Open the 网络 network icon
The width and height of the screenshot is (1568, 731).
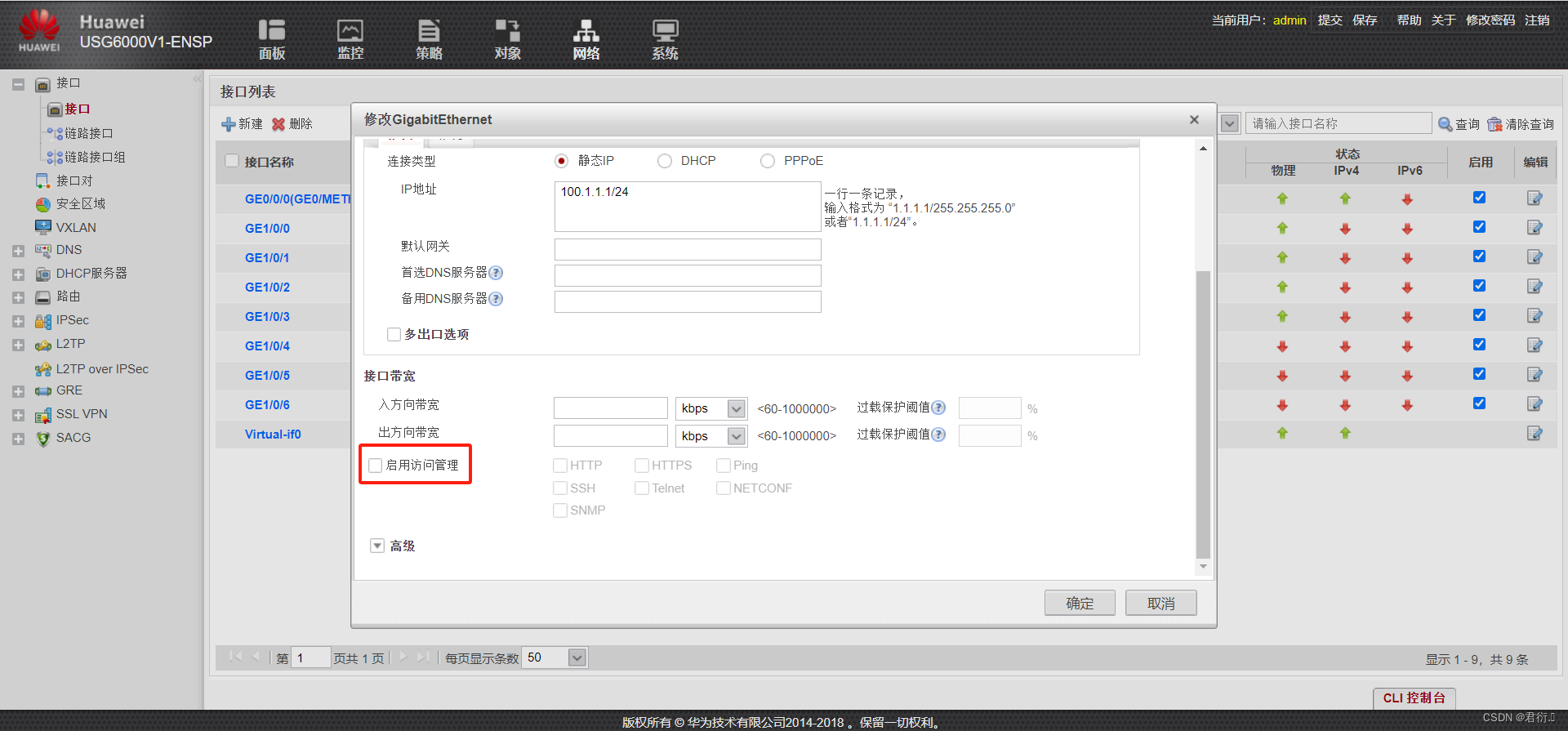point(586,38)
